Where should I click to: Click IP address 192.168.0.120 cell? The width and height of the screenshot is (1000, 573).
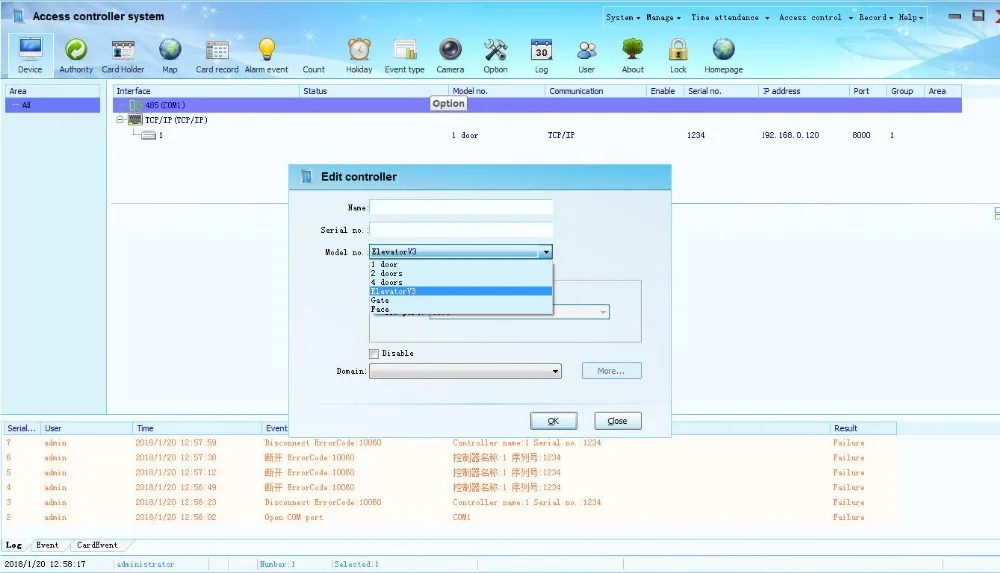[790, 135]
